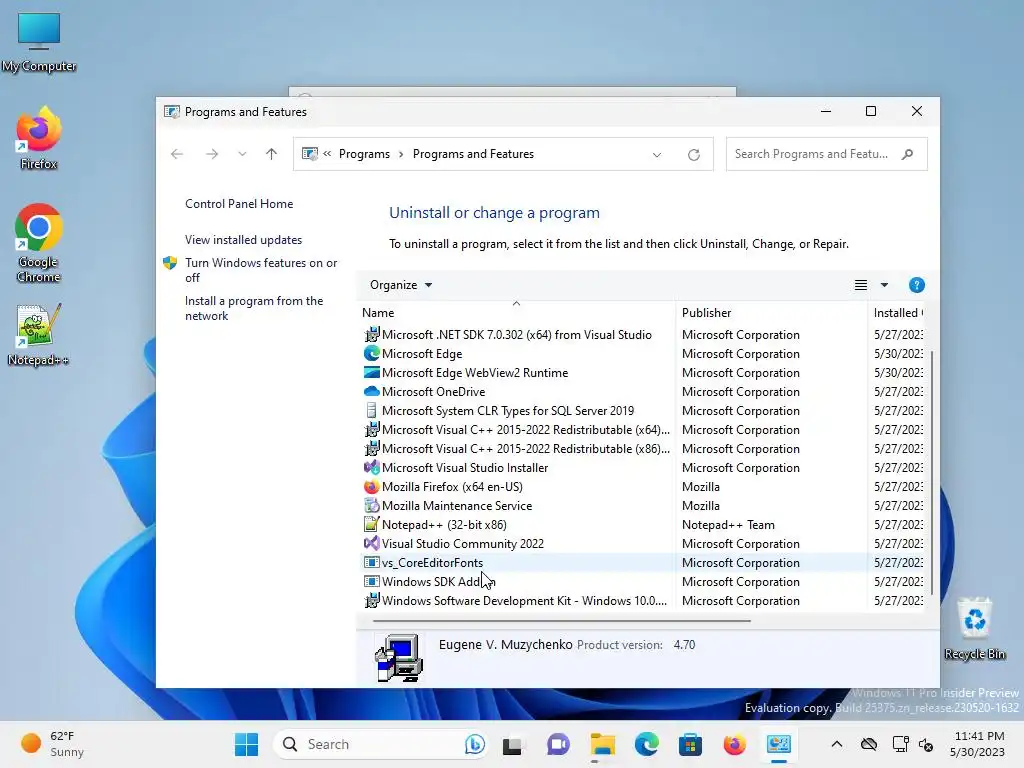The width and height of the screenshot is (1024, 768).
Task: Select Notepad++ (32-bit x86) entry
Action: coord(643,524)
